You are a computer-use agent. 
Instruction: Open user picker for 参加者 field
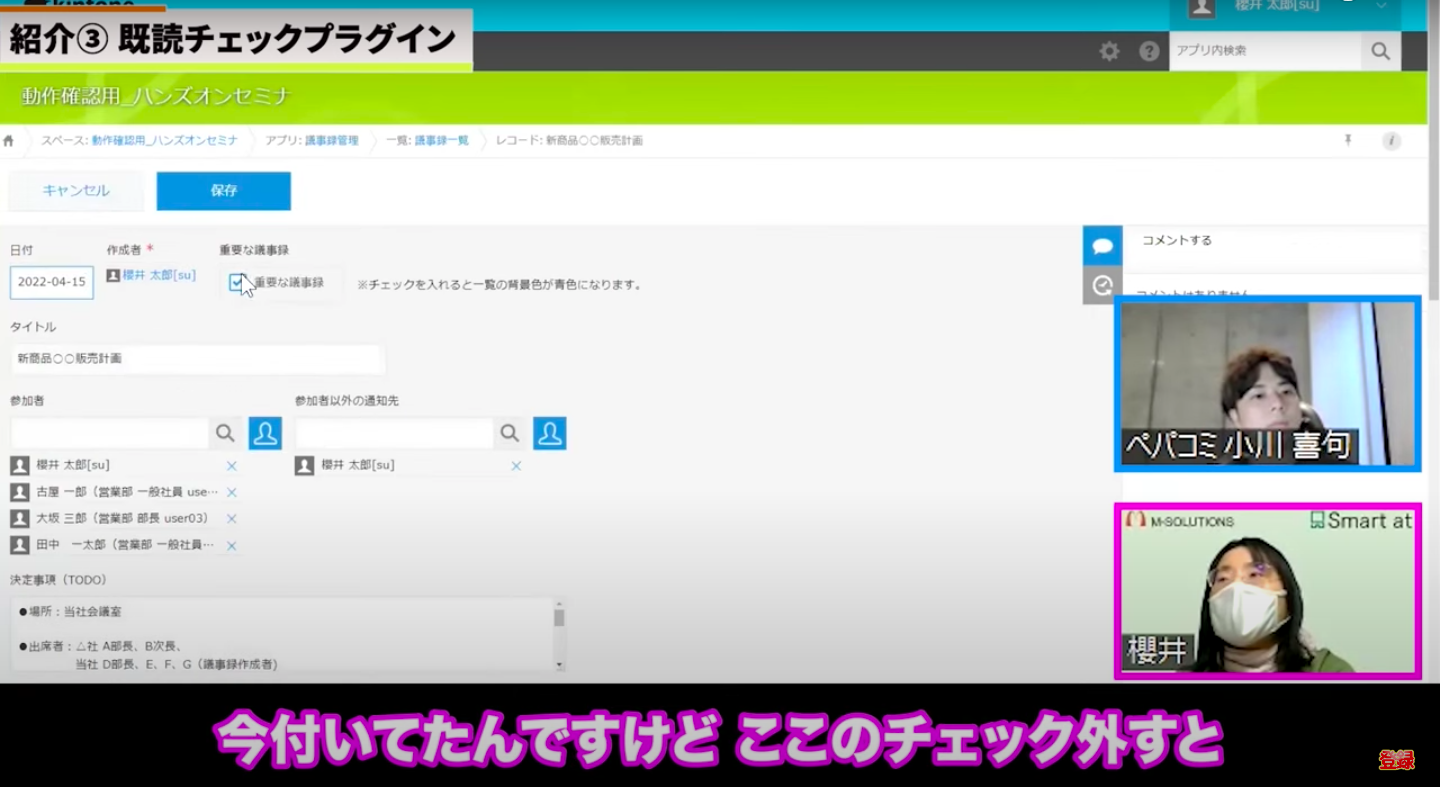click(265, 433)
